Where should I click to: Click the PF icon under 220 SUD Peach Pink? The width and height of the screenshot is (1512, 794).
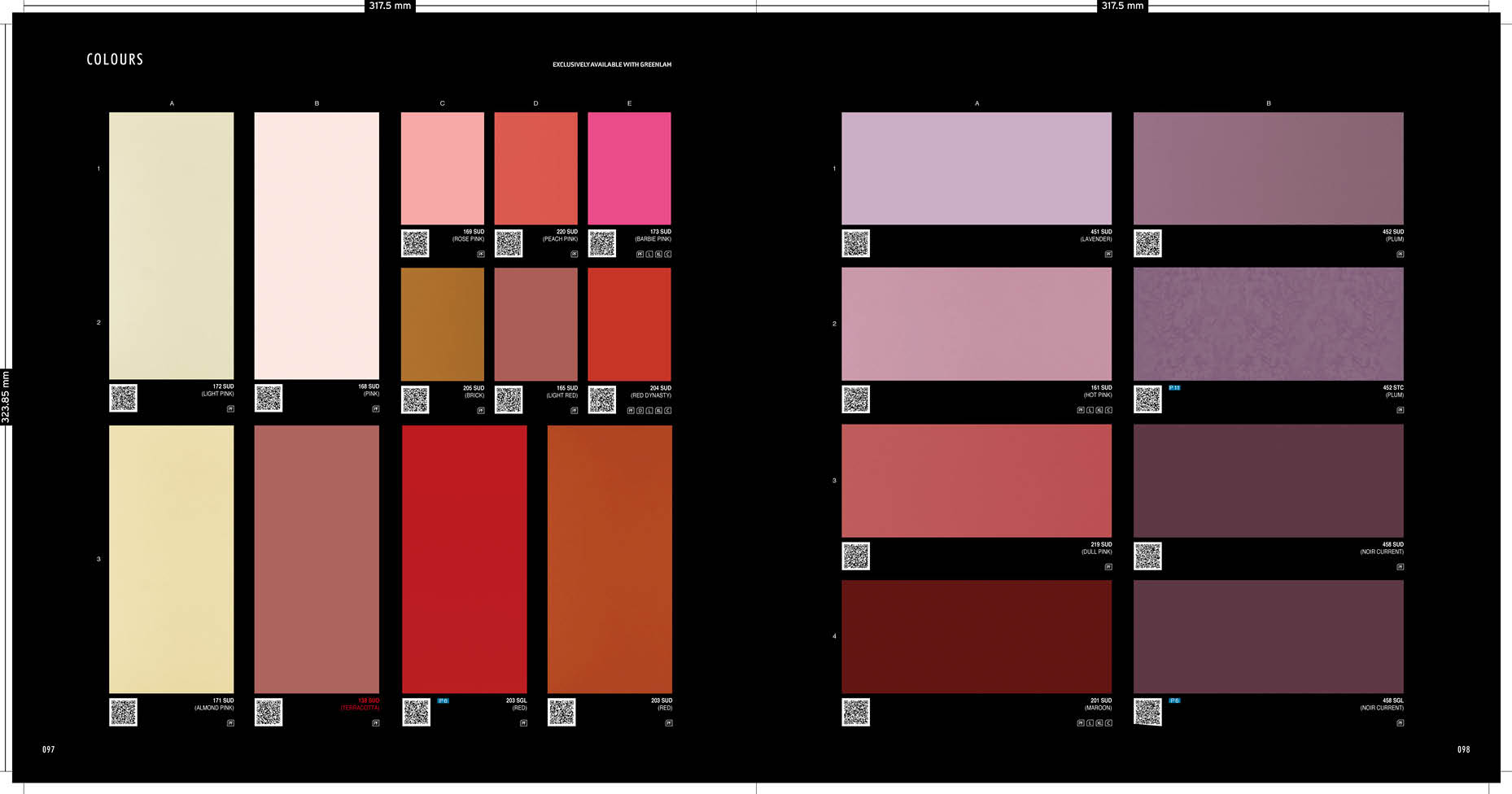(574, 255)
